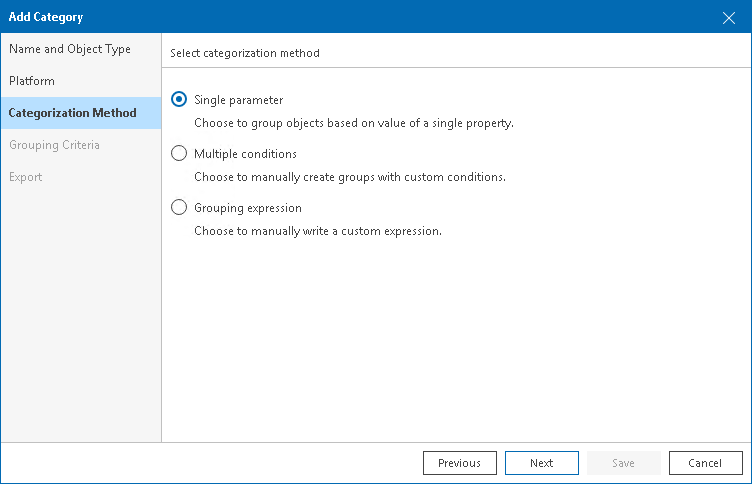Click the 'Grouping expression' label text
Screen dimensions: 752x484
248,208
